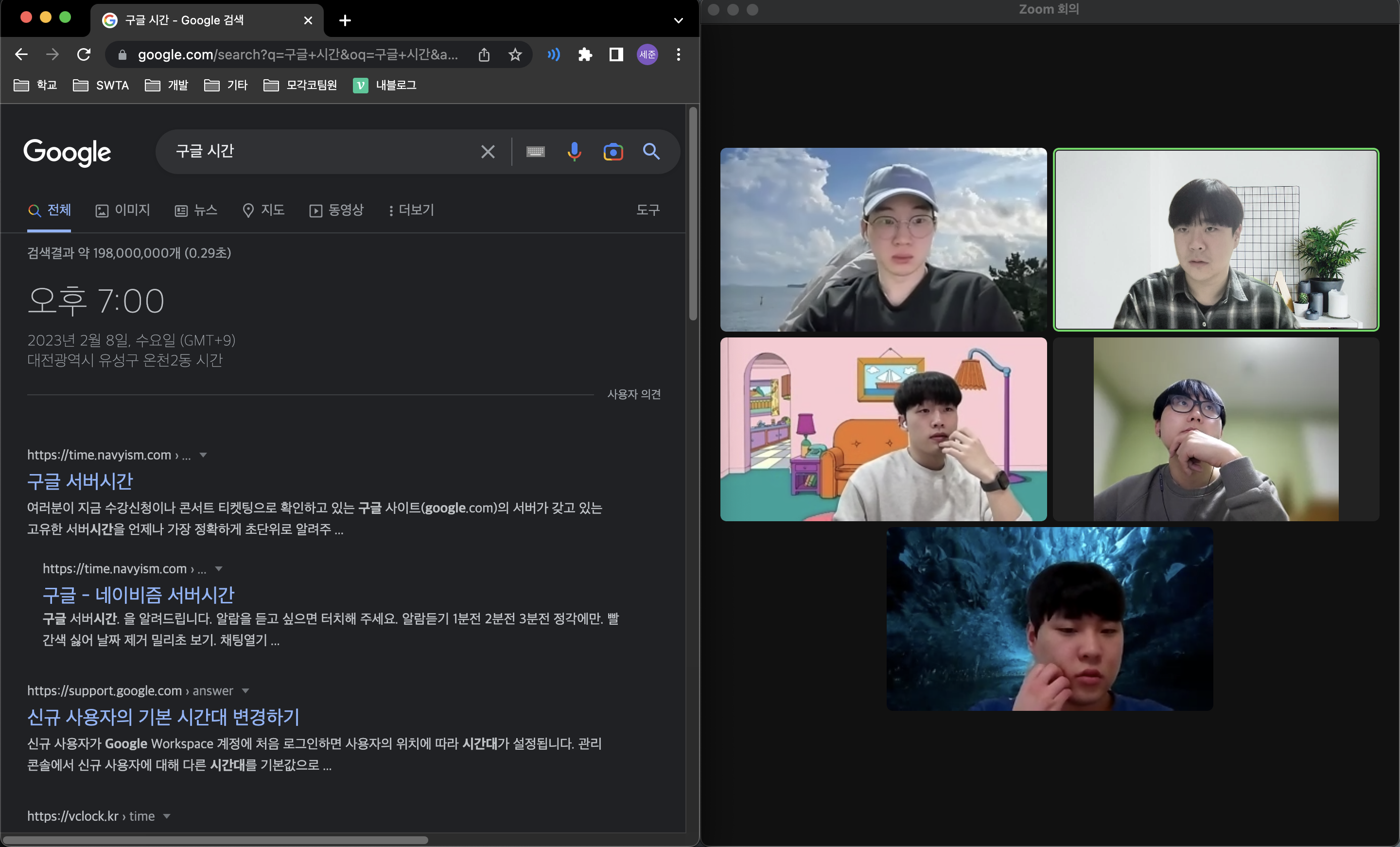Select the Zoom participant with Simpsons room background
Viewport: 1400px width, 847px height.
[x=883, y=429]
